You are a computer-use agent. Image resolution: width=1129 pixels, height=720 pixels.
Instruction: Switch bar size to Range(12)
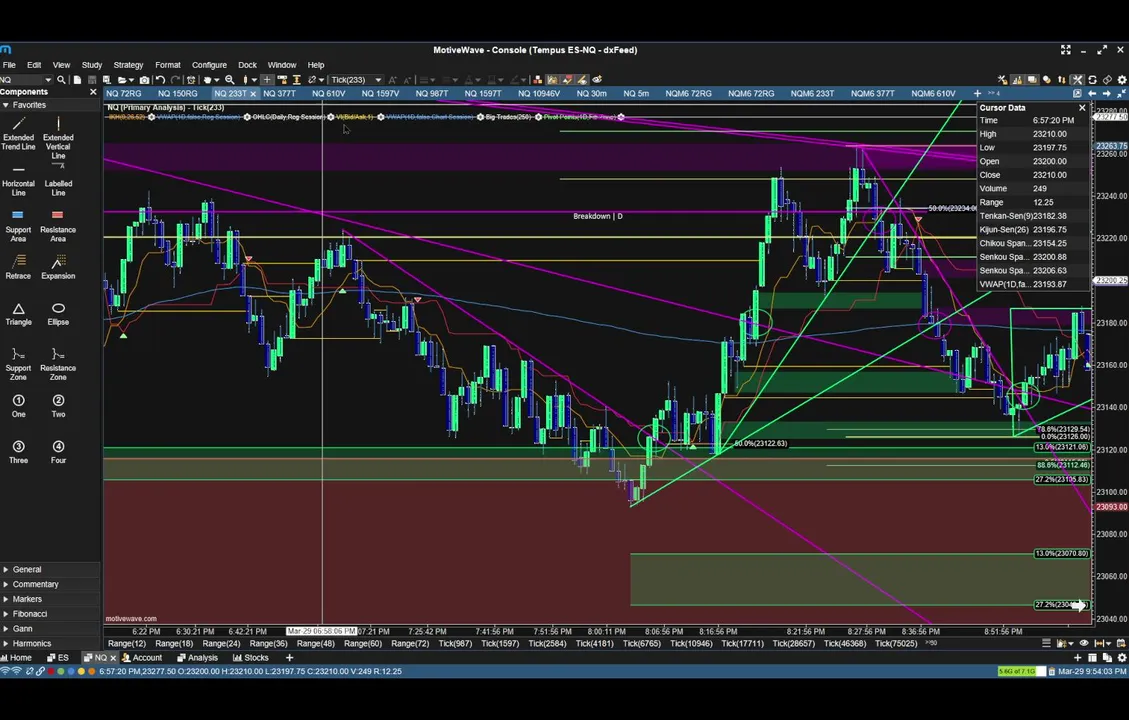(127, 644)
